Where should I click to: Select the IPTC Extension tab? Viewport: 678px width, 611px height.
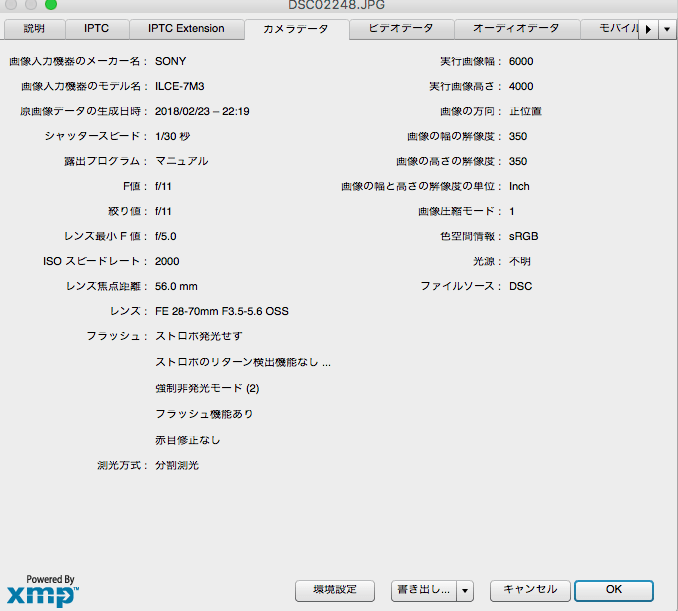[x=186, y=29]
